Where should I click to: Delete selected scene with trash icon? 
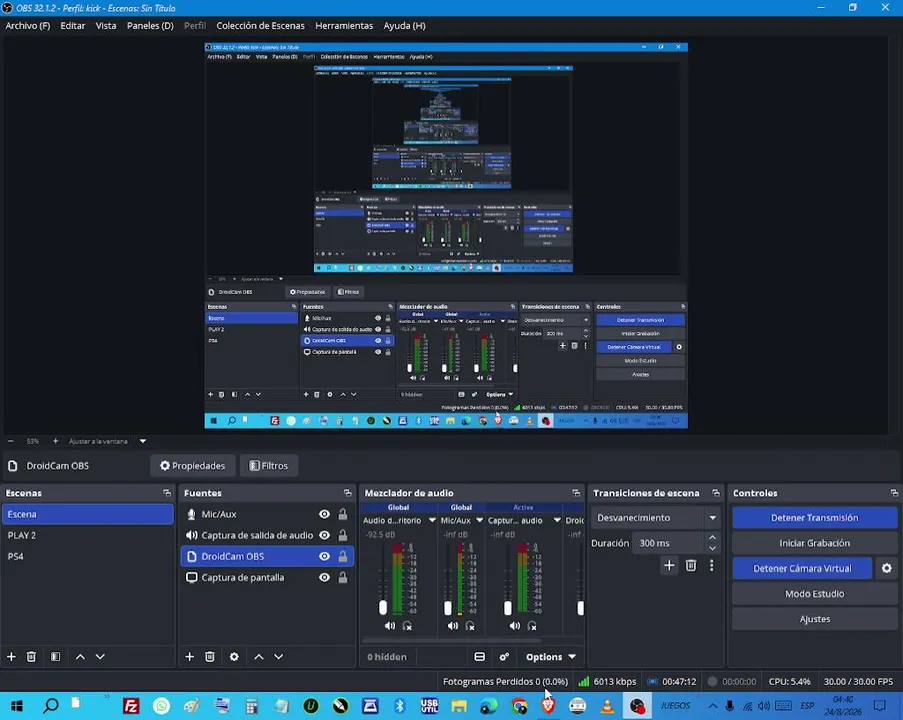[31, 657]
